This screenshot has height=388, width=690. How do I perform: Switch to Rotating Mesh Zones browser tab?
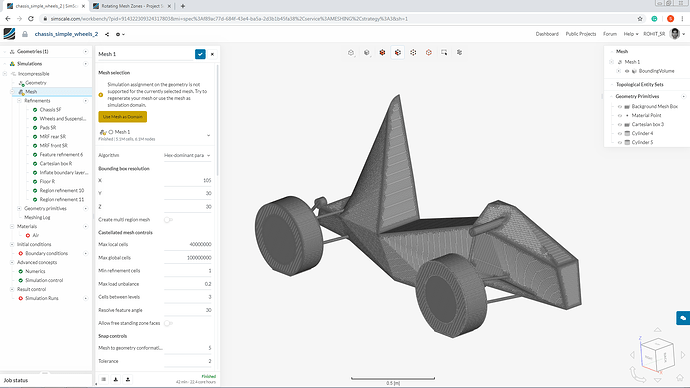point(132,6)
